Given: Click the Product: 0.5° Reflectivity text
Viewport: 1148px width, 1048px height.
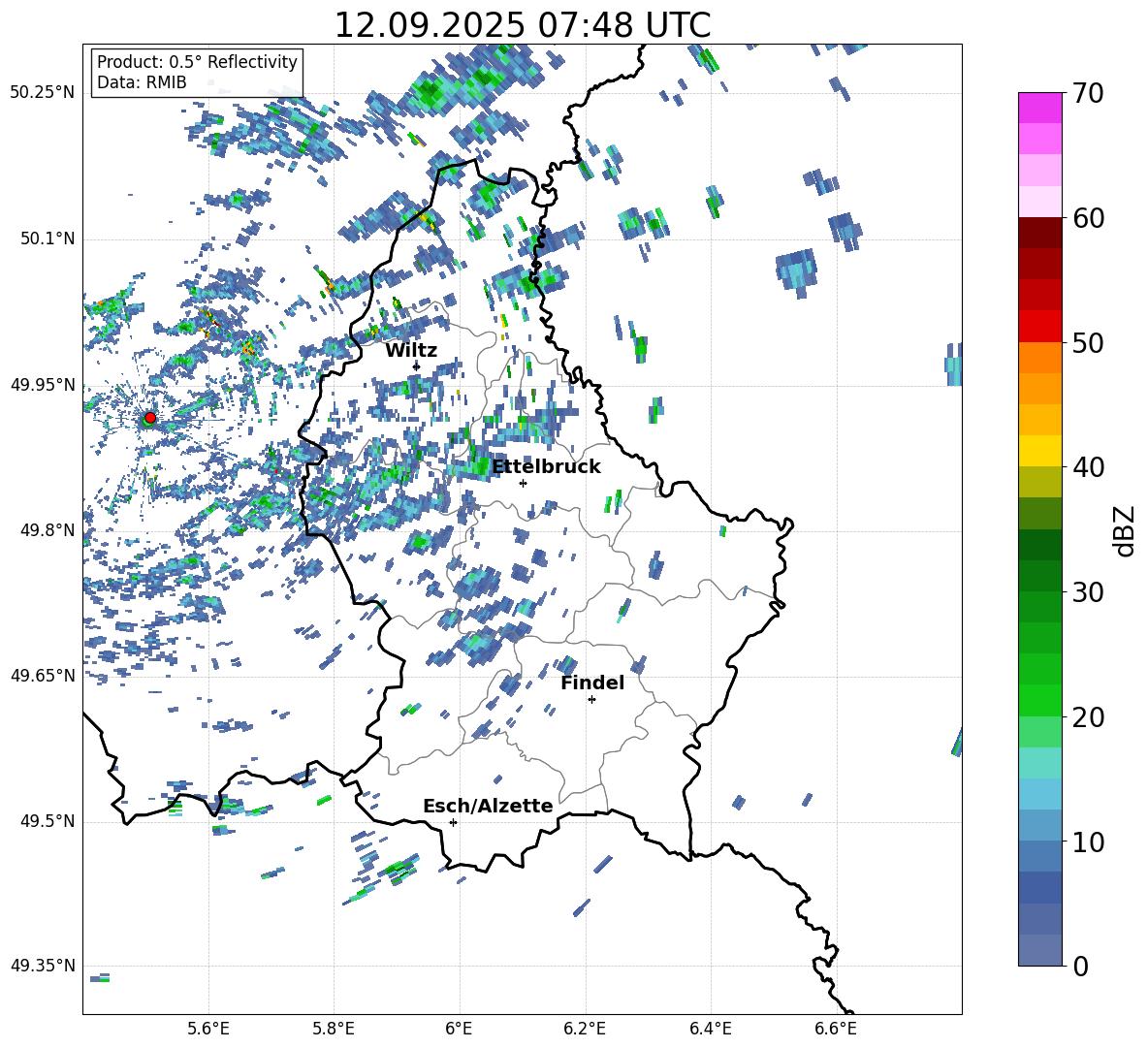Looking at the screenshot, I should click(197, 61).
